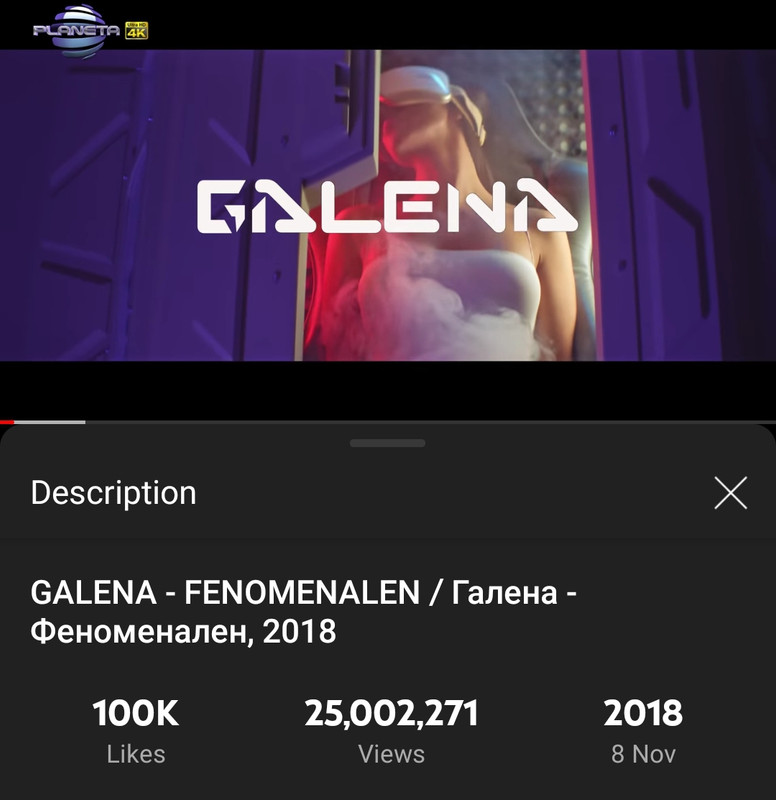Click the pill-shaped sheet handle above Description

click(x=388, y=443)
